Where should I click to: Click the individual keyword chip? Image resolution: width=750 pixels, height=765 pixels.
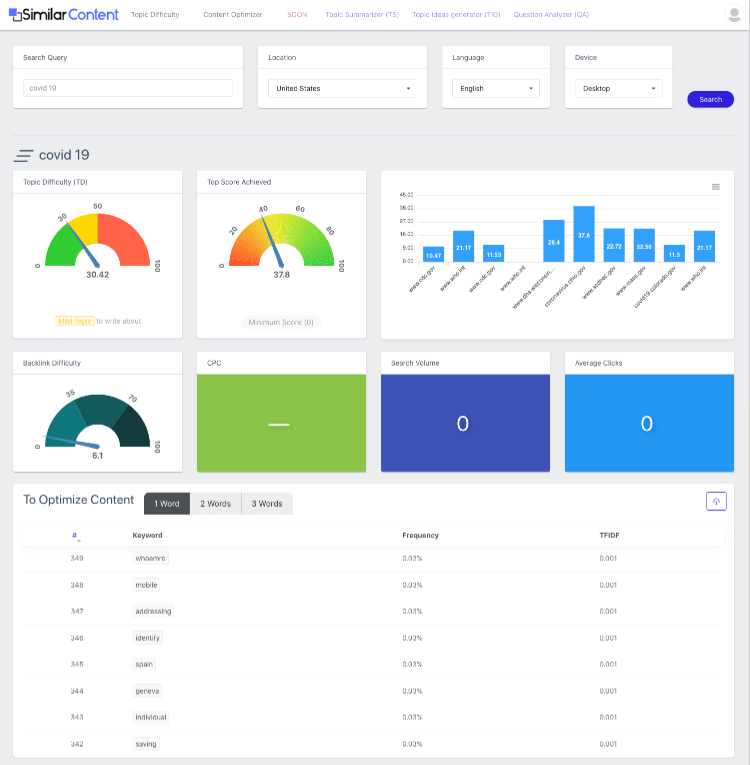151,717
